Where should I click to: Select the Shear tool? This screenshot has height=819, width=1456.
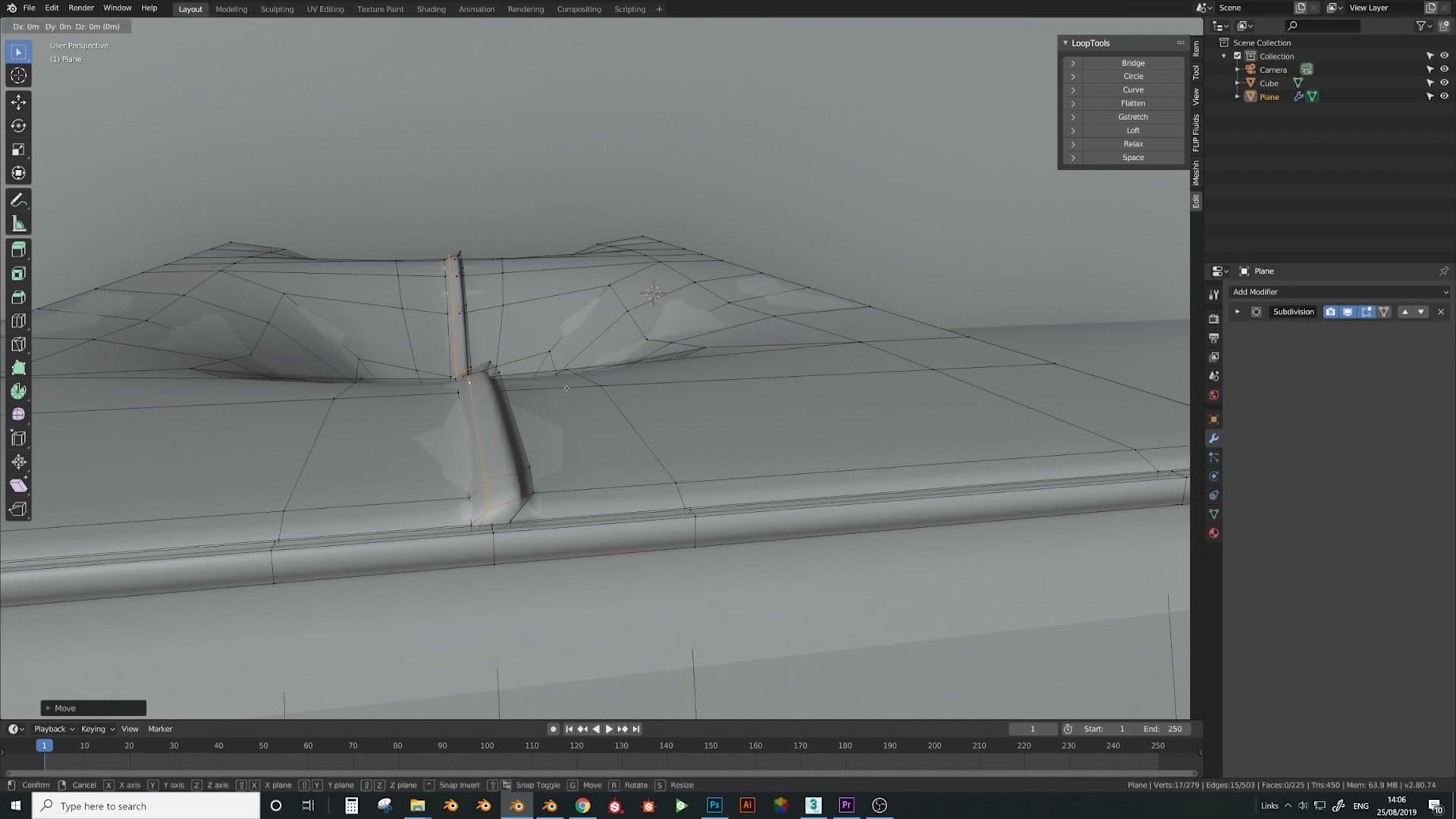pyautogui.click(x=19, y=485)
